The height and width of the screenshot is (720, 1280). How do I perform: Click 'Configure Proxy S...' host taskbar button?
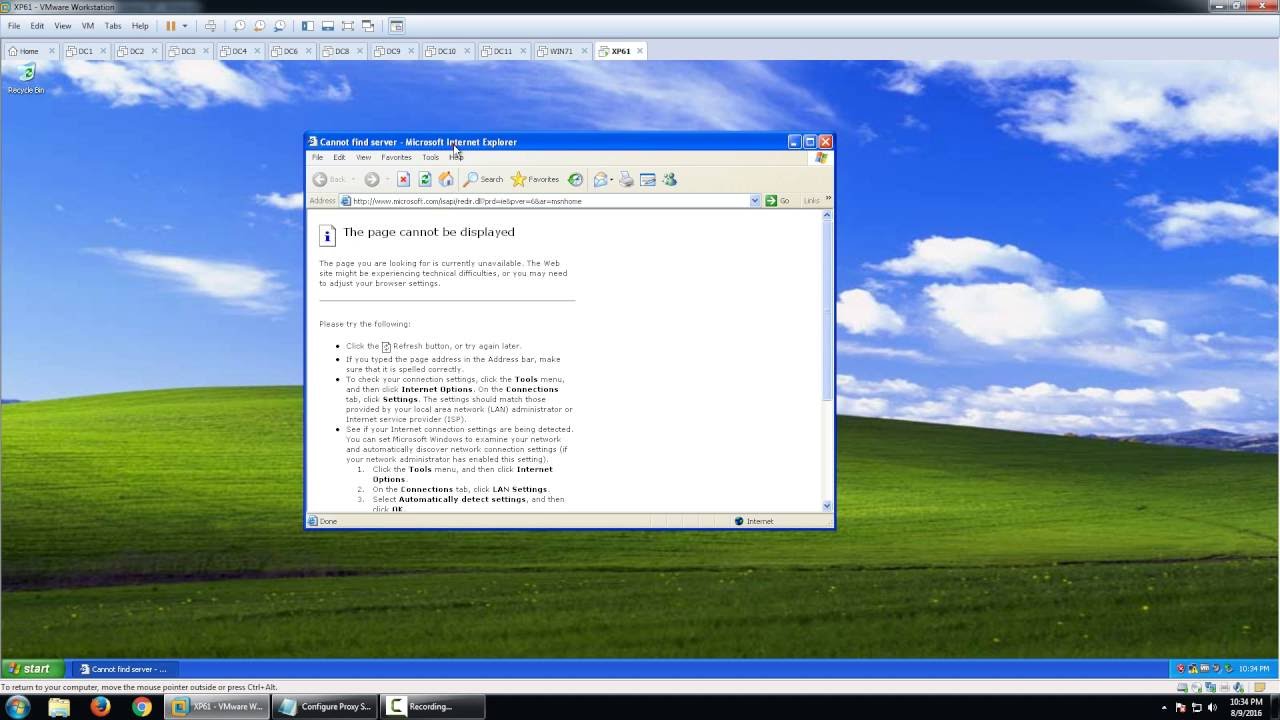point(325,707)
